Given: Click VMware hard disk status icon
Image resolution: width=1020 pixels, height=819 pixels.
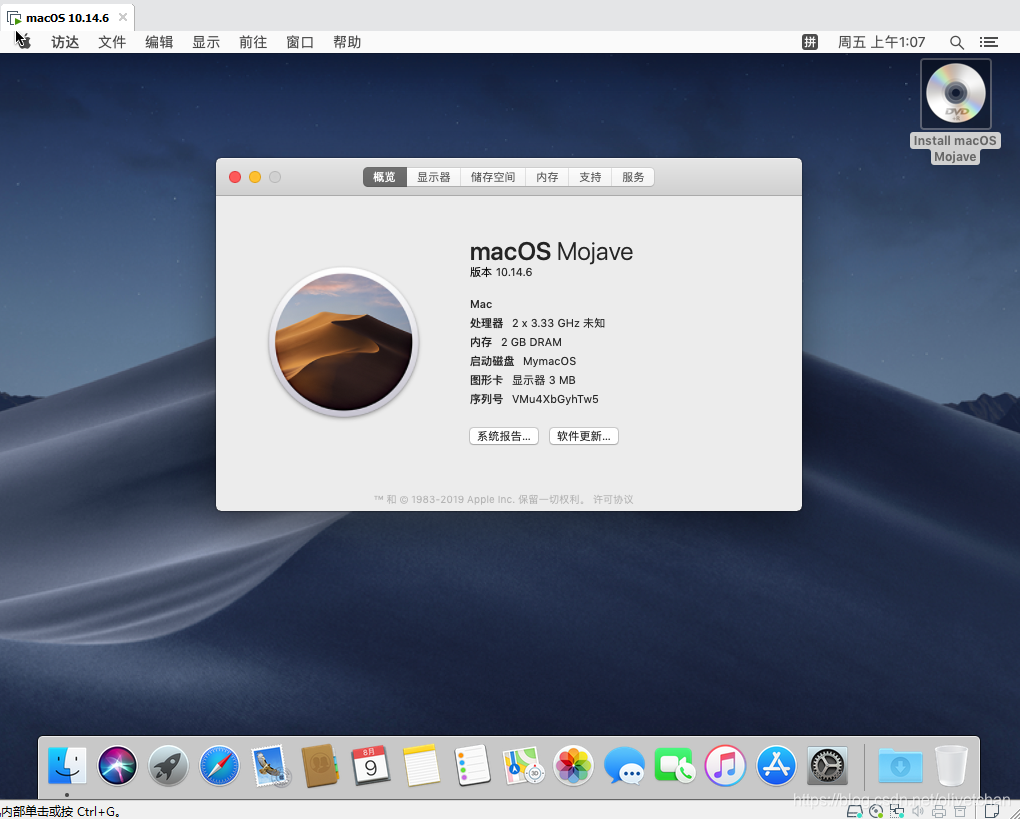Looking at the screenshot, I should tap(855, 811).
